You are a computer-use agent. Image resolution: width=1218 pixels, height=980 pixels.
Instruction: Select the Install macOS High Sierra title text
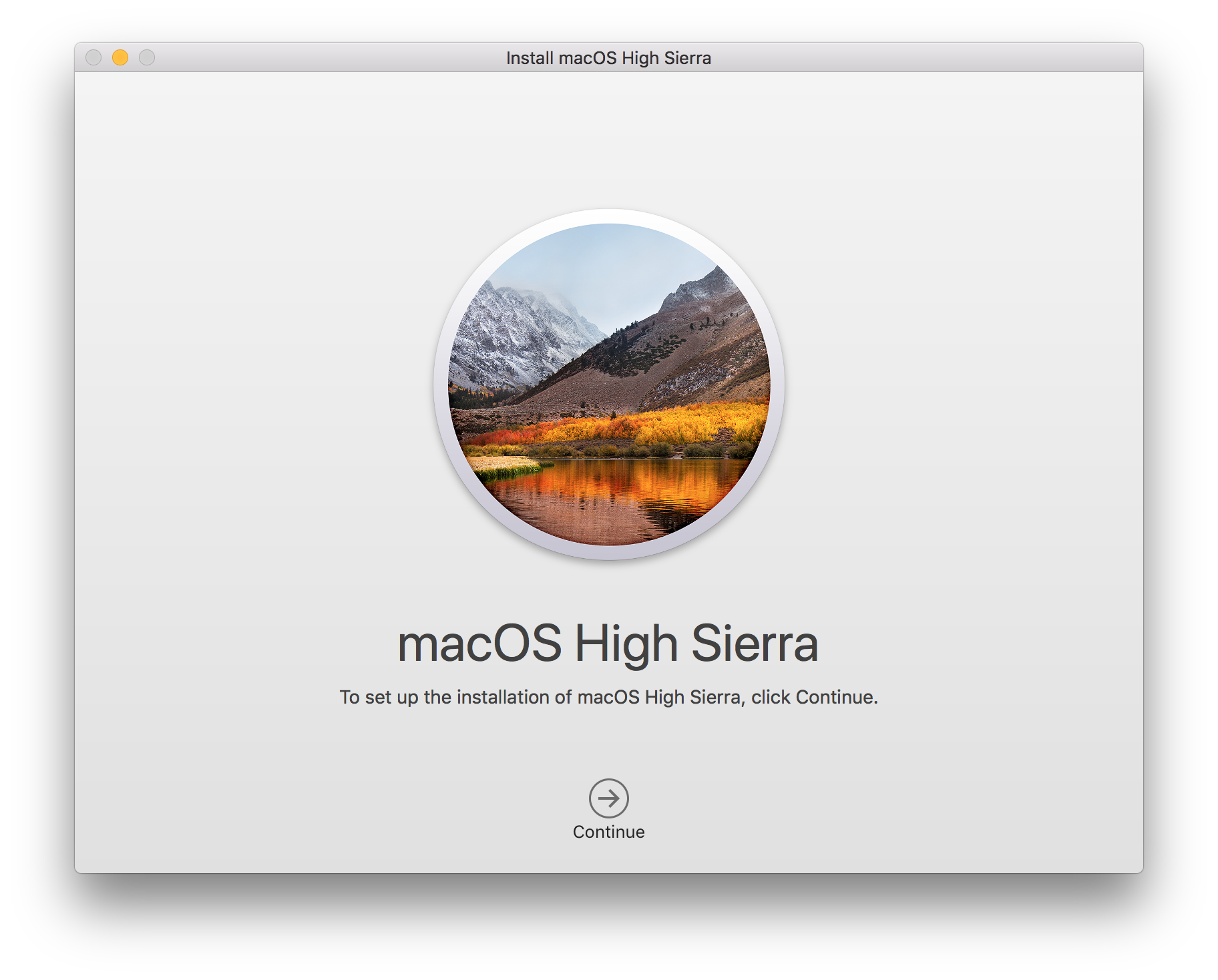[x=608, y=58]
